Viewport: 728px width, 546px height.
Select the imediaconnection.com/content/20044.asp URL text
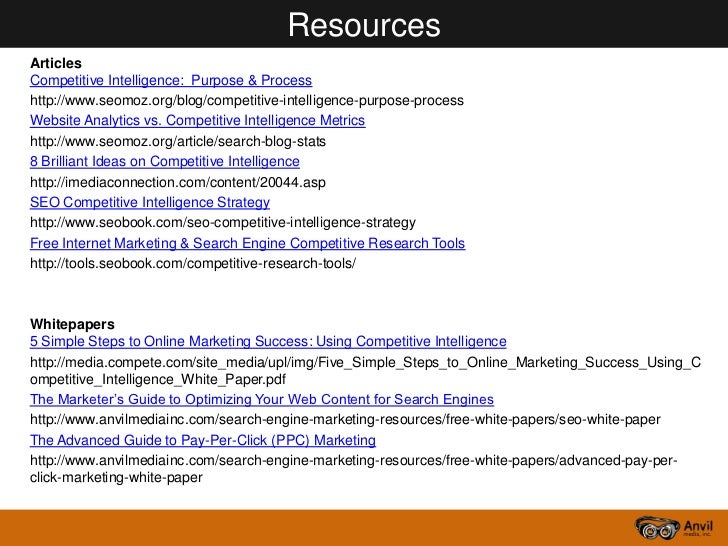178,182
